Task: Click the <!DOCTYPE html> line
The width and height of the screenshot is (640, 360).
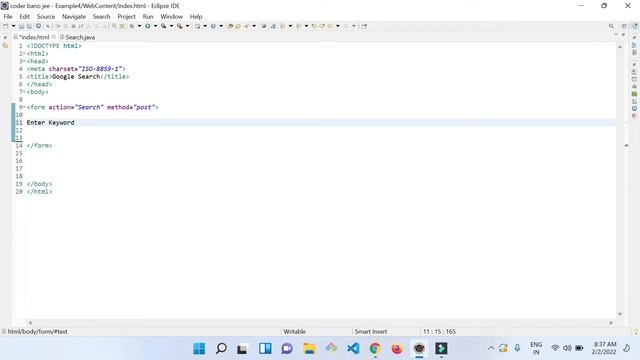Action: pyautogui.click(x=54, y=46)
